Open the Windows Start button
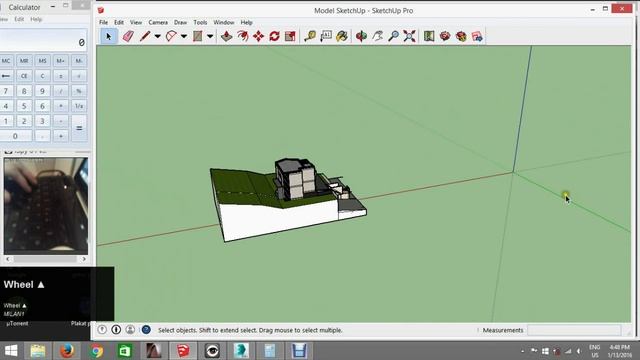Image resolution: width=640 pixels, height=360 pixels. click(11, 351)
